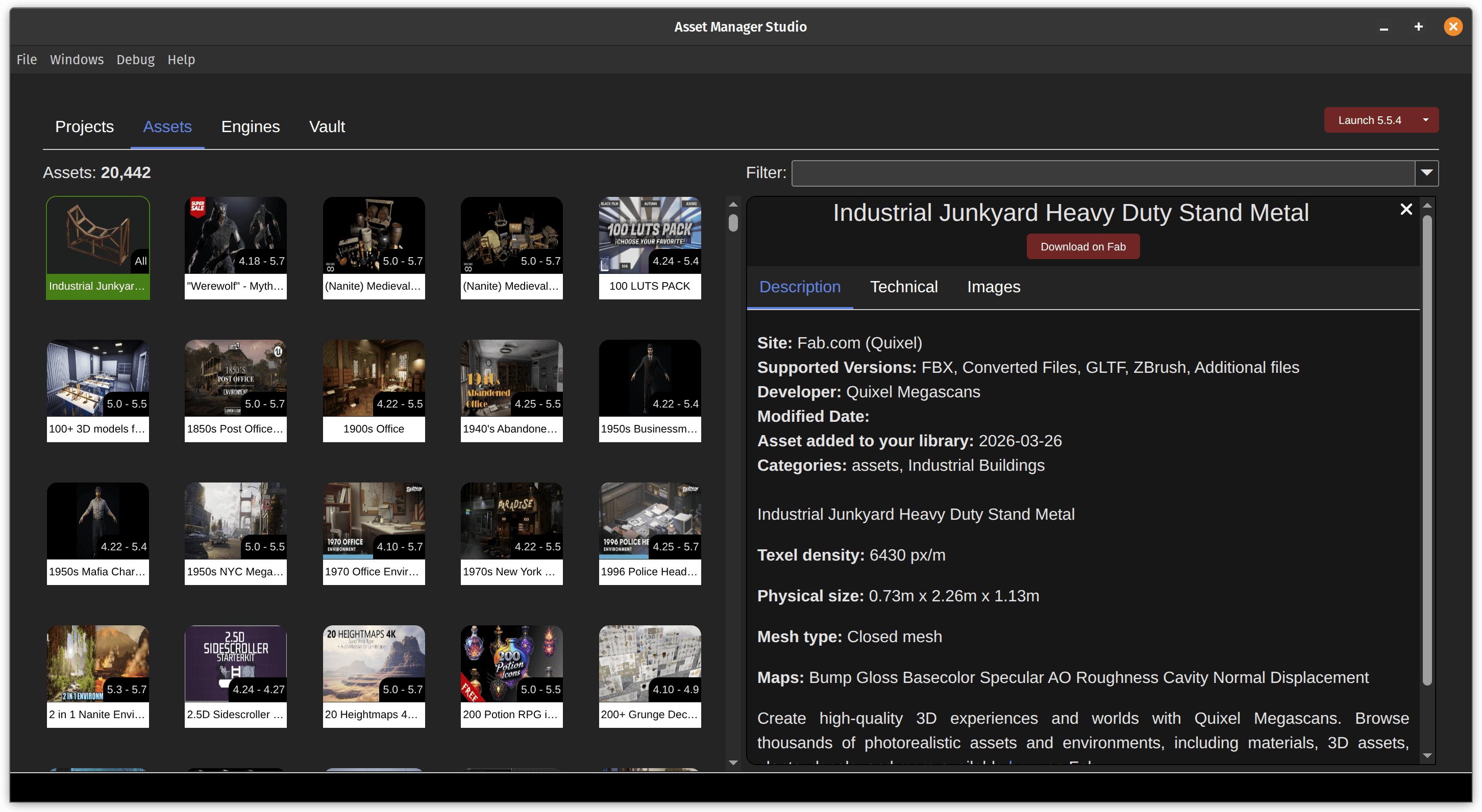
Task: Close the asset details panel
Action: click(x=1405, y=209)
